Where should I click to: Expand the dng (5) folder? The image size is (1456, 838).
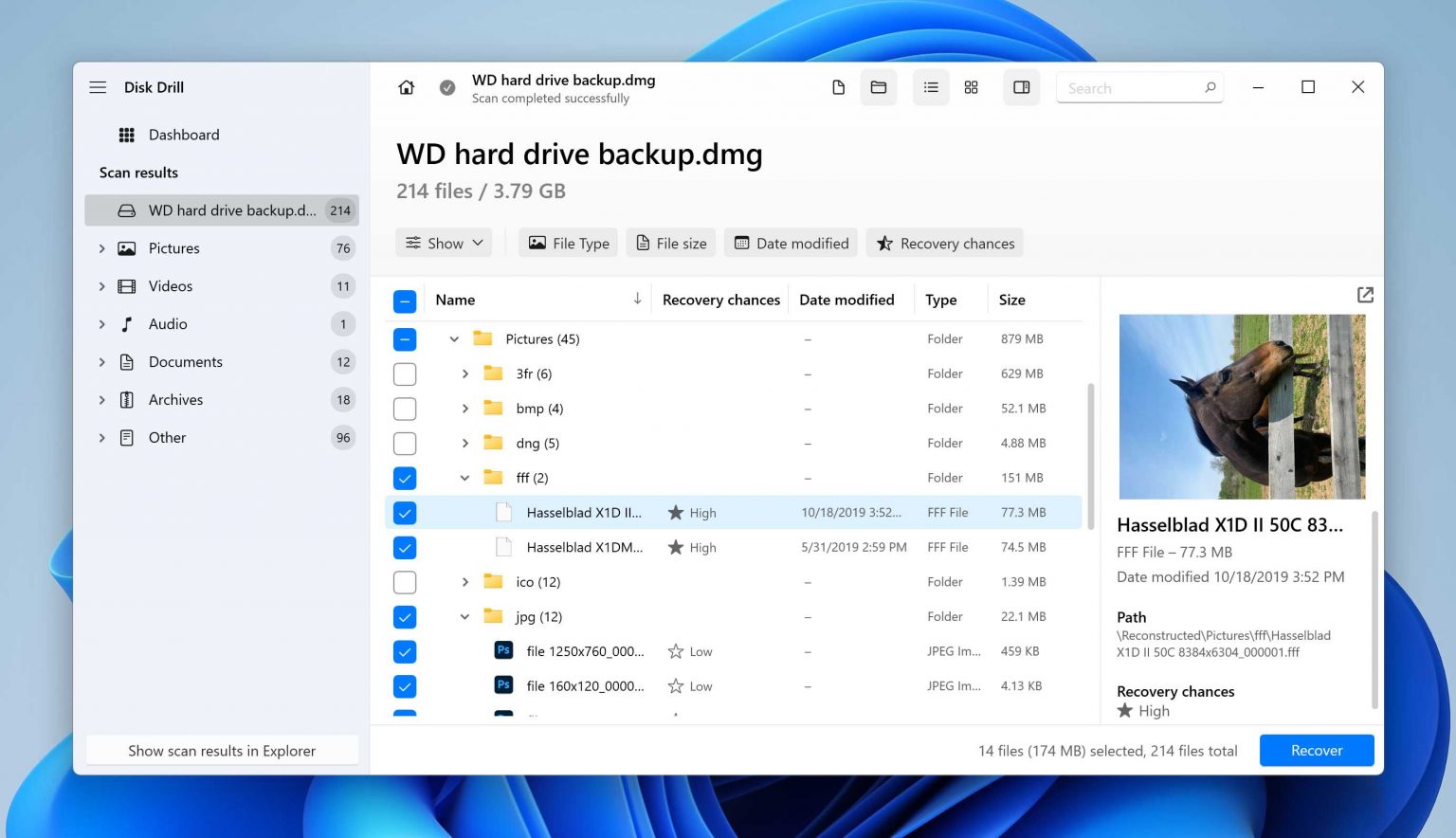click(464, 443)
